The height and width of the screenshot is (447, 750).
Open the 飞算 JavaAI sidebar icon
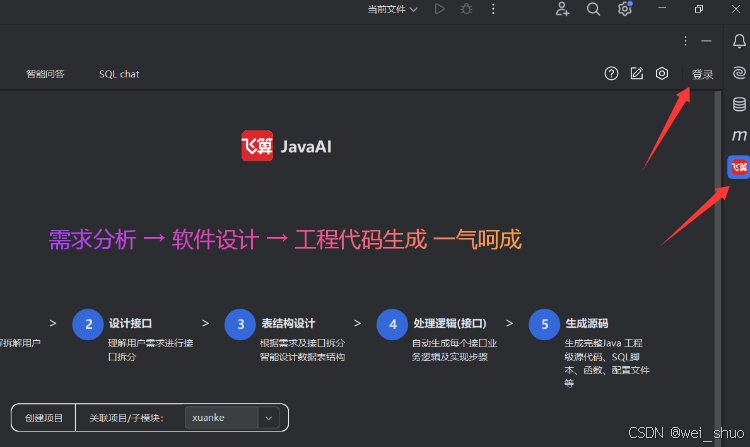(739, 167)
